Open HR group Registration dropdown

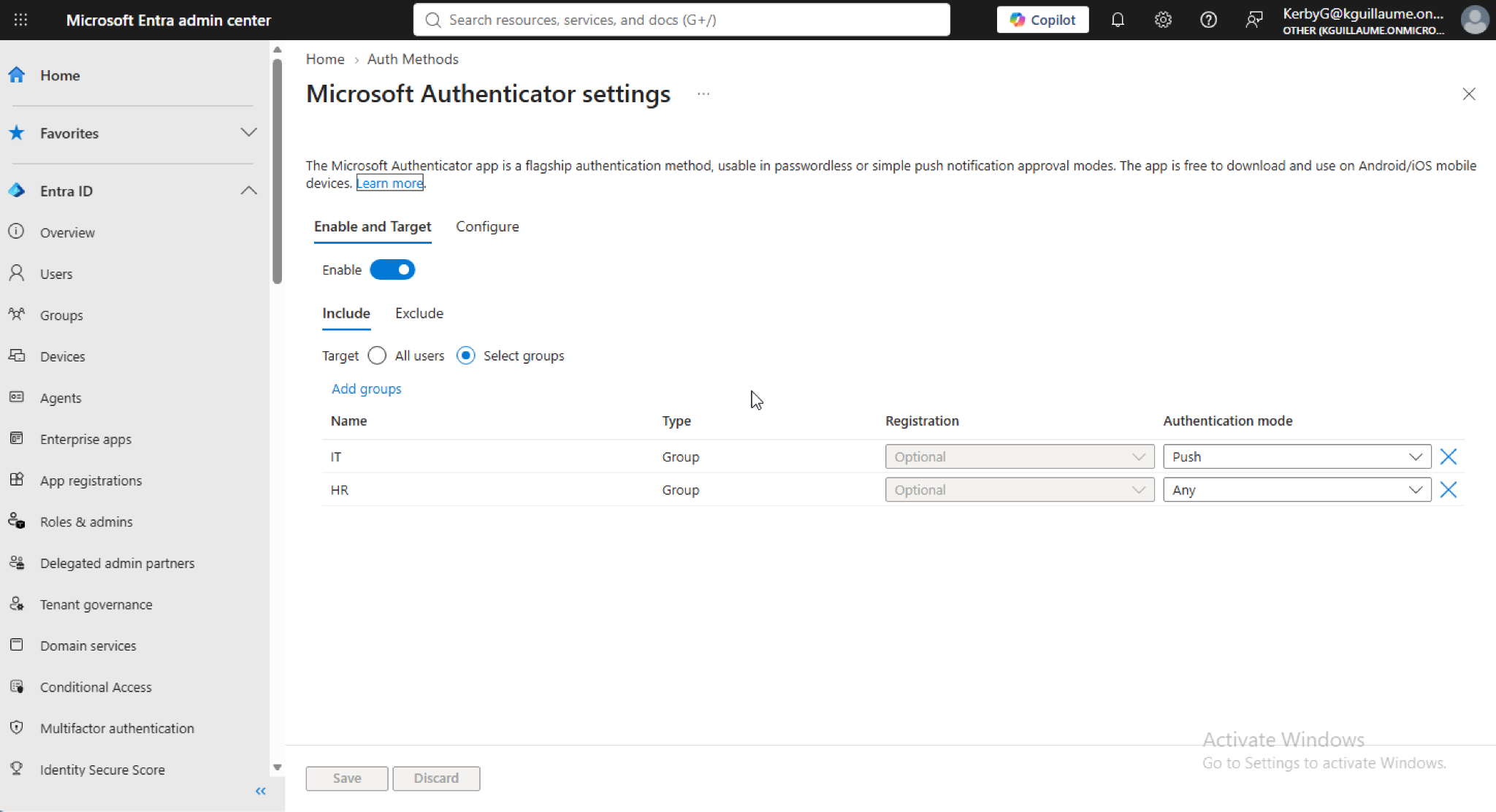pos(1019,489)
